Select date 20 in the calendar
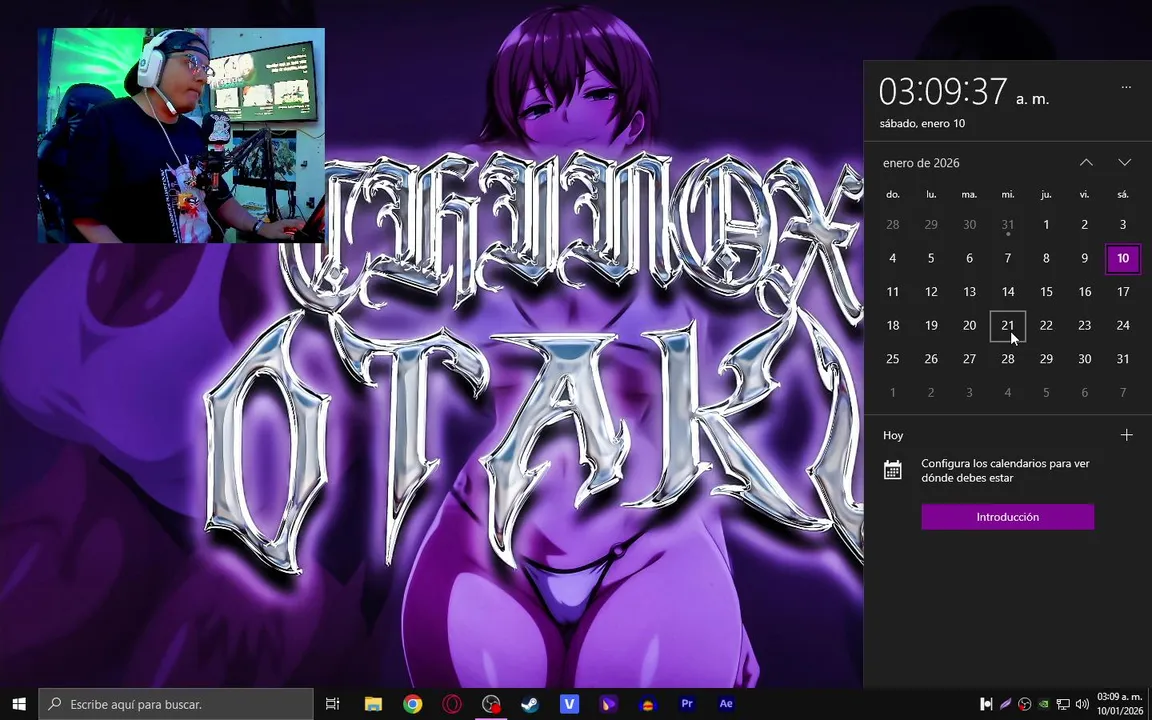The height and width of the screenshot is (720, 1152). (x=969, y=325)
